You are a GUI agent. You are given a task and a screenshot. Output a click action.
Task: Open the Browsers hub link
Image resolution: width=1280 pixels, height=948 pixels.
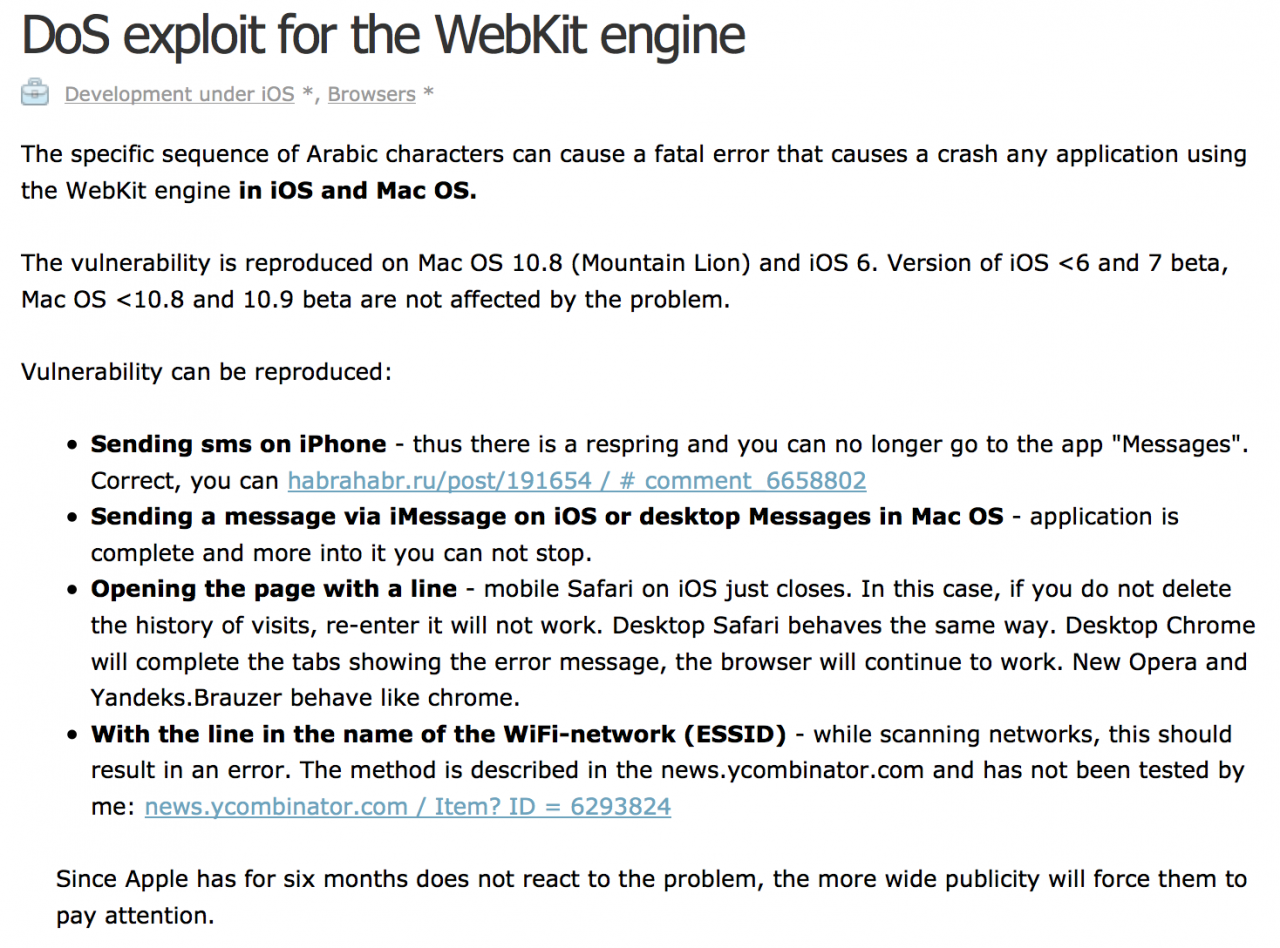click(x=372, y=94)
